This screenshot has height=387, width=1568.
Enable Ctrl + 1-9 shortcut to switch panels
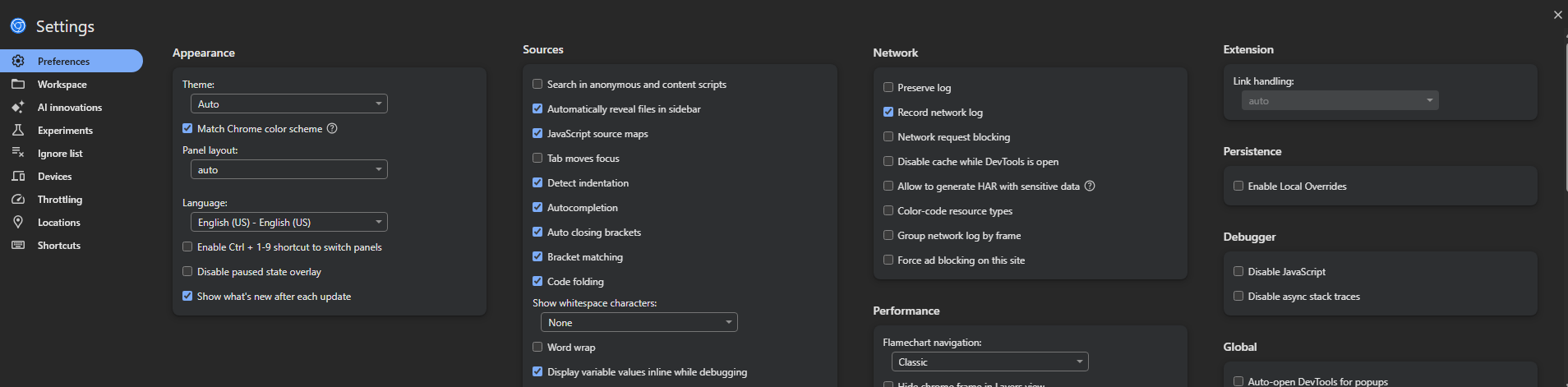pos(187,246)
